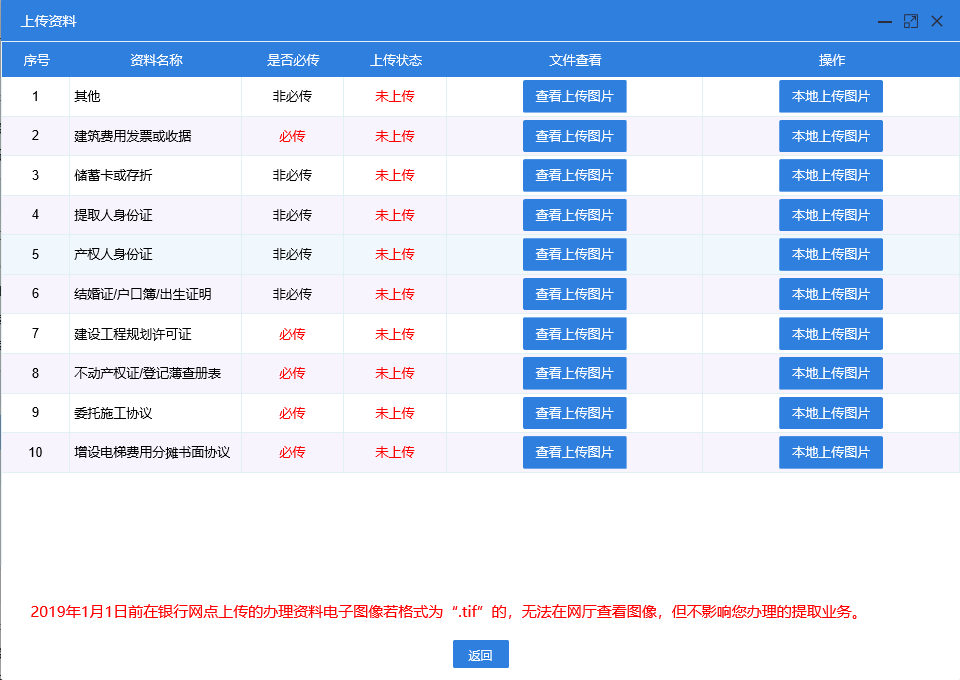Close the 上传资料 dialog
The image size is (960, 680).
(x=937, y=21)
